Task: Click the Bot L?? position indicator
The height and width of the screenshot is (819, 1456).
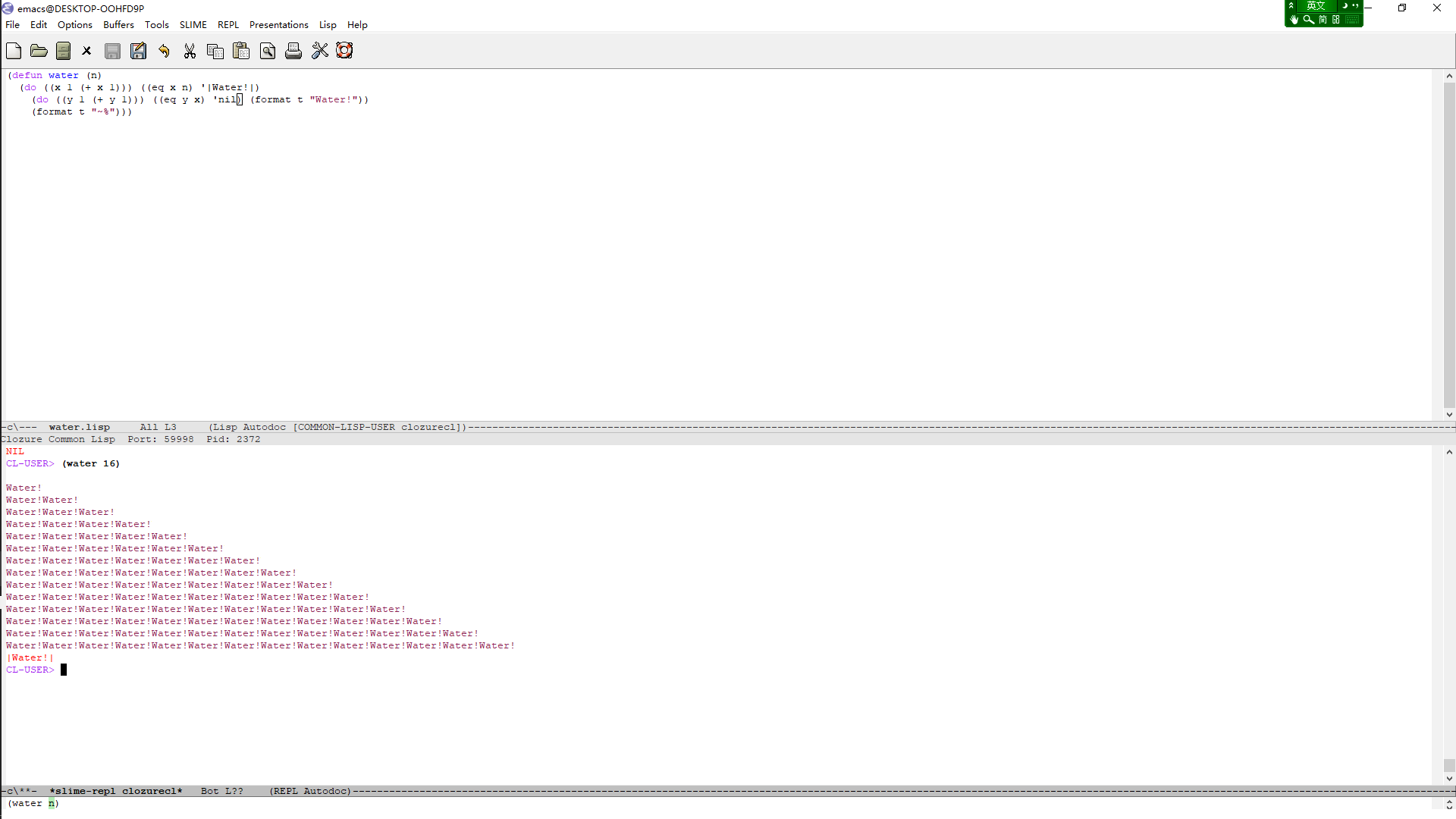Action: point(222,792)
